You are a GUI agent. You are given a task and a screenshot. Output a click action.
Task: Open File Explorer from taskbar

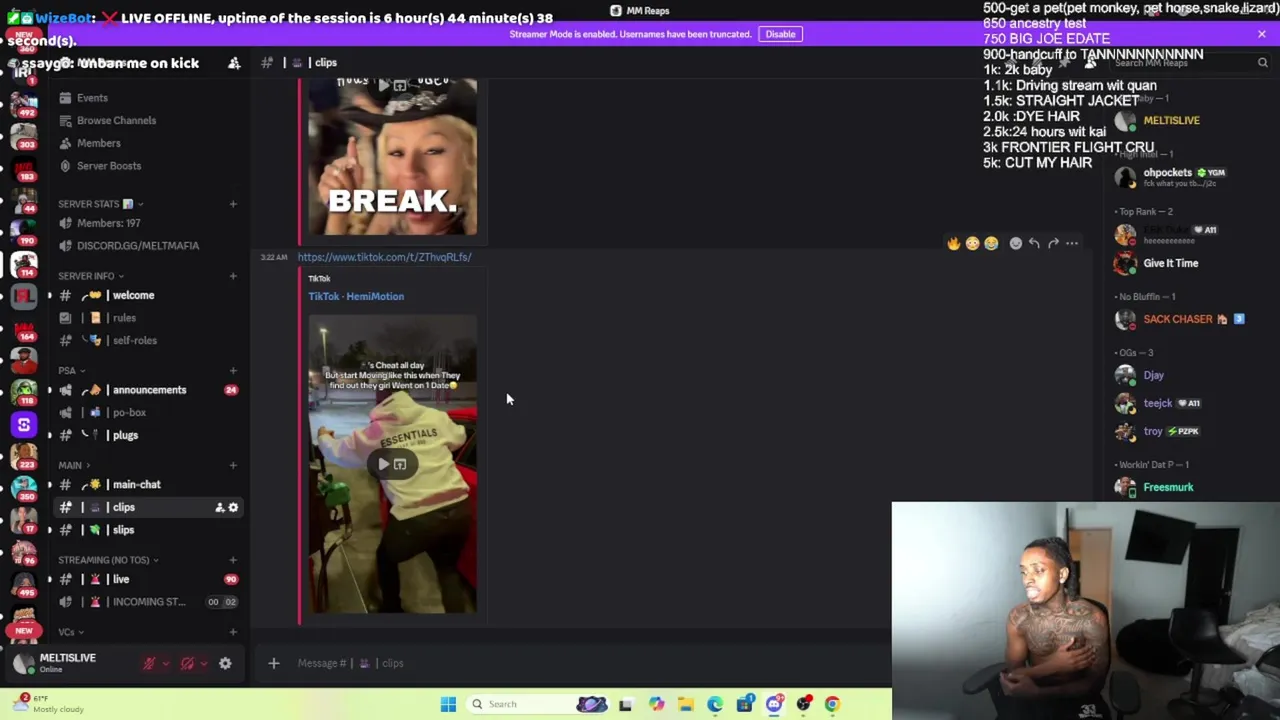coord(685,704)
